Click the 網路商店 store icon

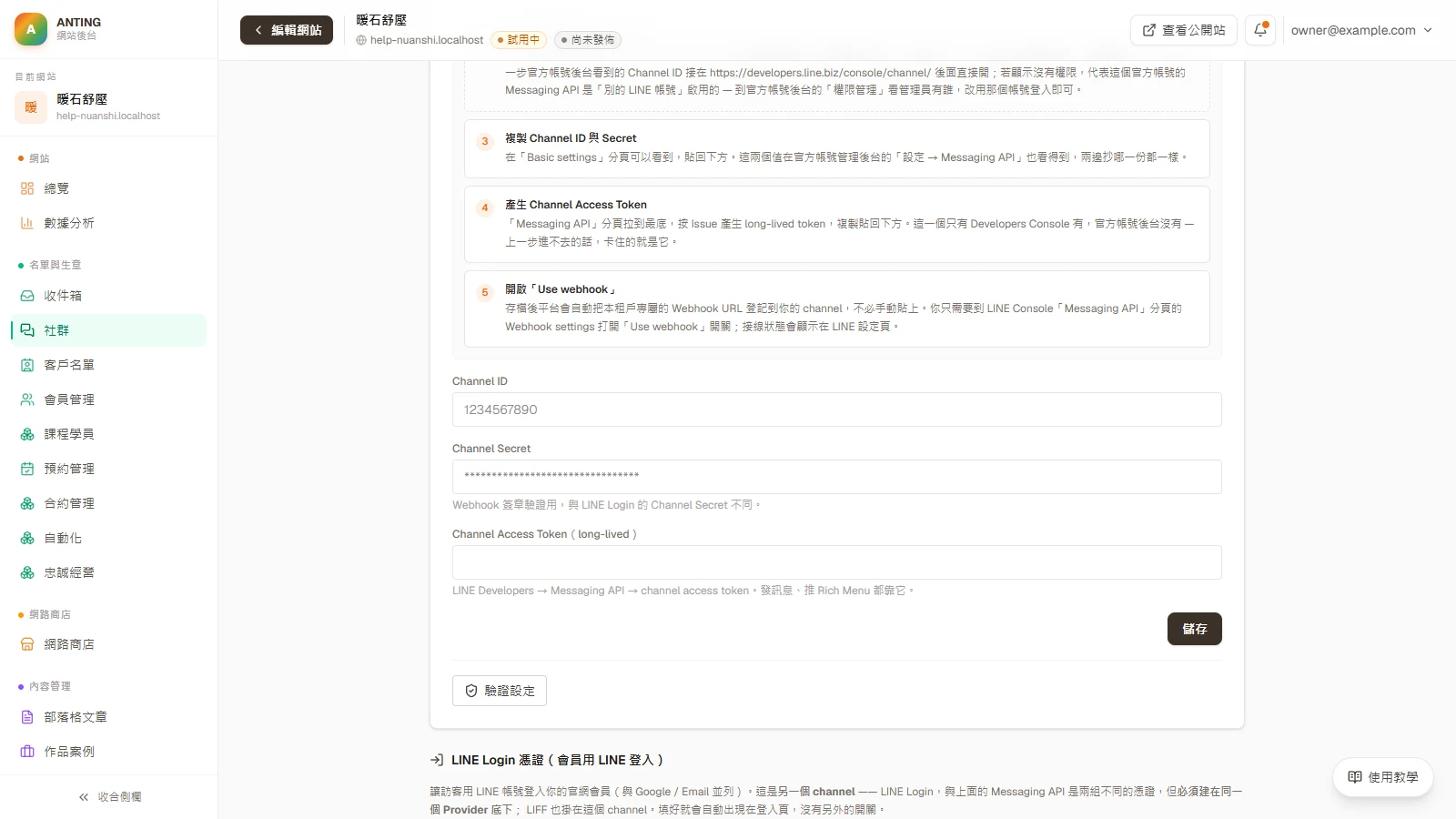coord(27,644)
